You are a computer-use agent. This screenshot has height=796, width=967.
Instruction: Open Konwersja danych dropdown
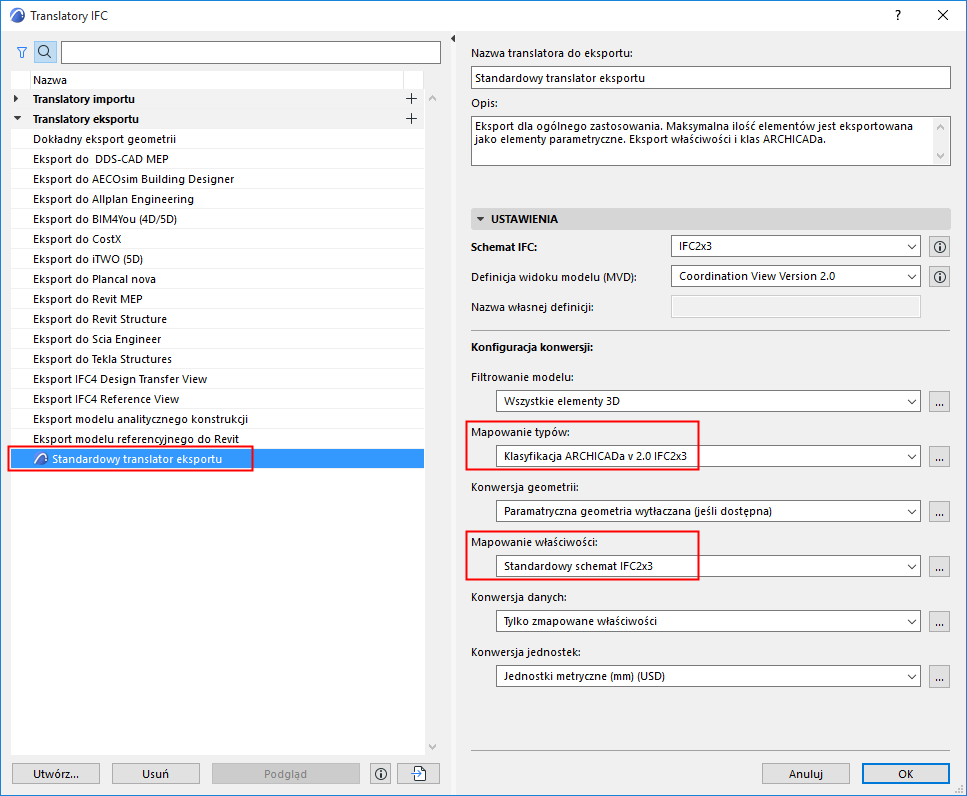pos(708,621)
